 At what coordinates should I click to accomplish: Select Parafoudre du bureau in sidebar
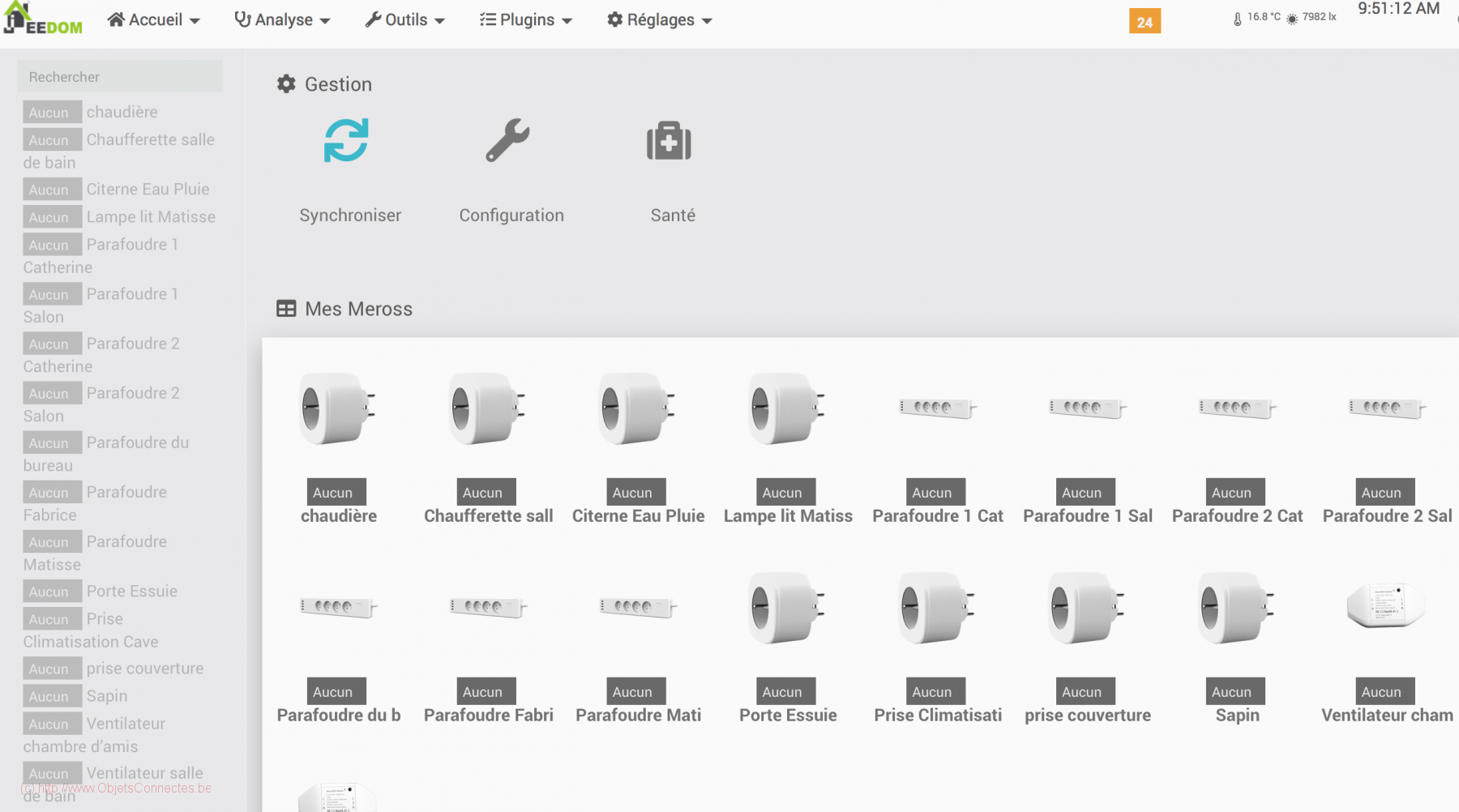coord(106,453)
